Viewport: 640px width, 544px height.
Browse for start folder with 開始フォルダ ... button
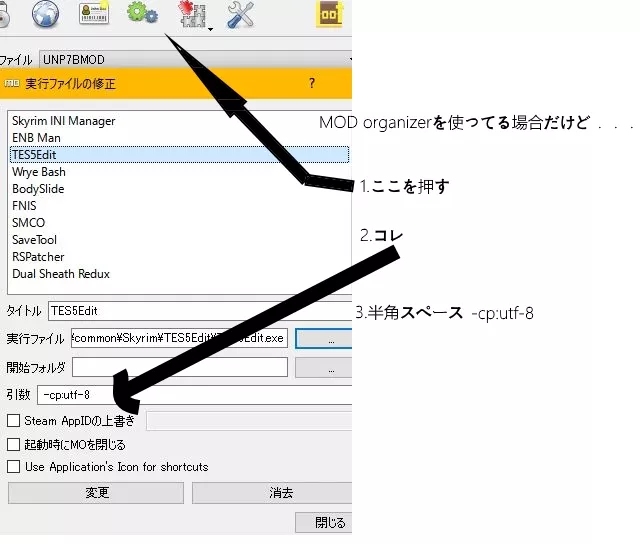[x=323, y=368]
